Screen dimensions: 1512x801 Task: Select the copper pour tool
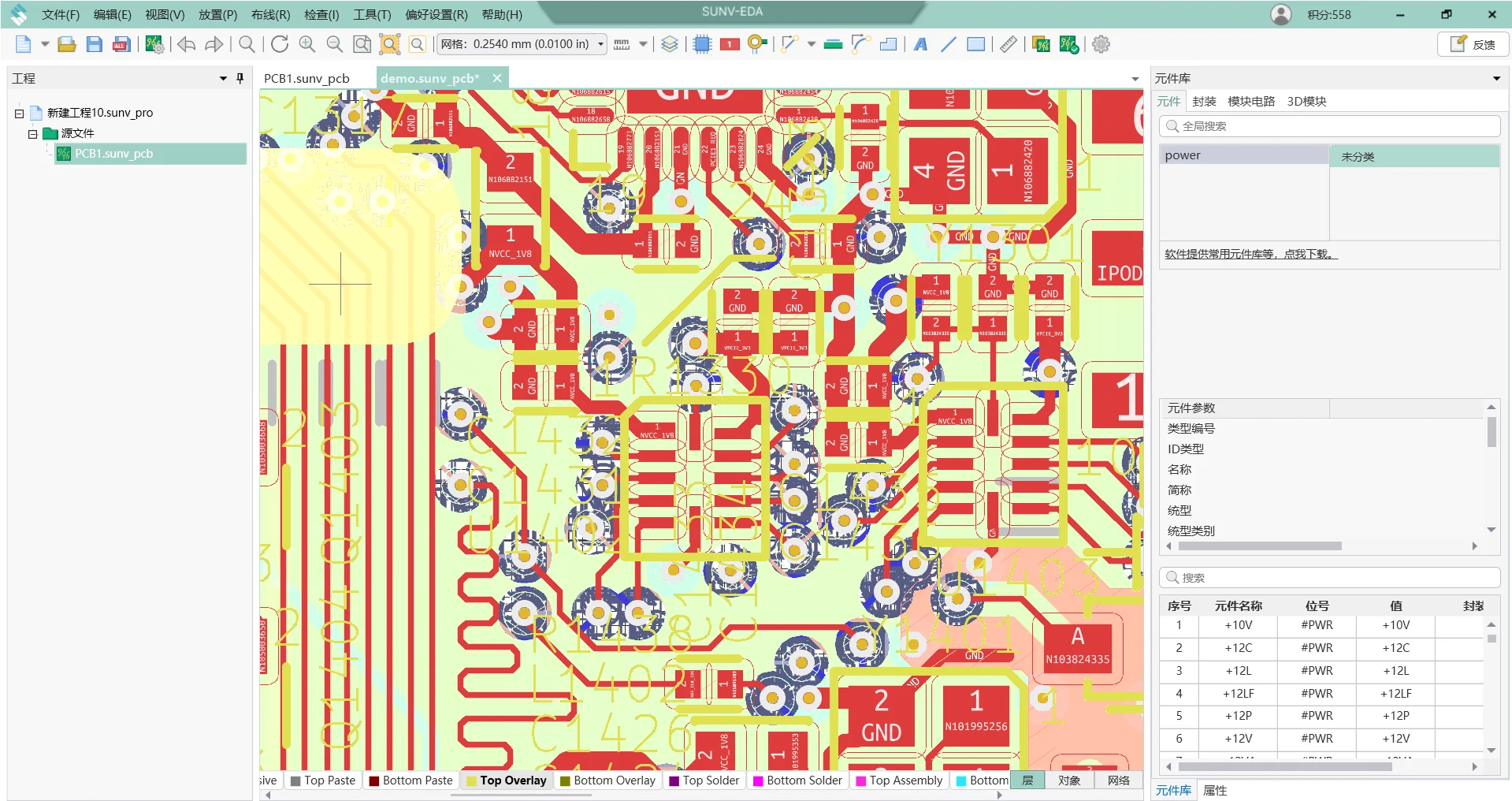coord(888,44)
